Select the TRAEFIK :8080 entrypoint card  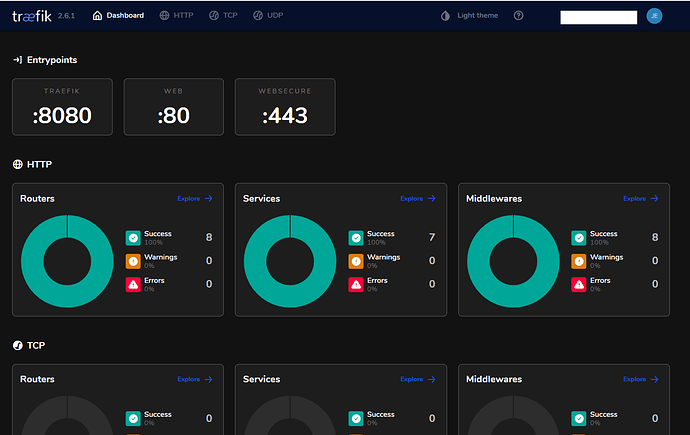(62, 107)
